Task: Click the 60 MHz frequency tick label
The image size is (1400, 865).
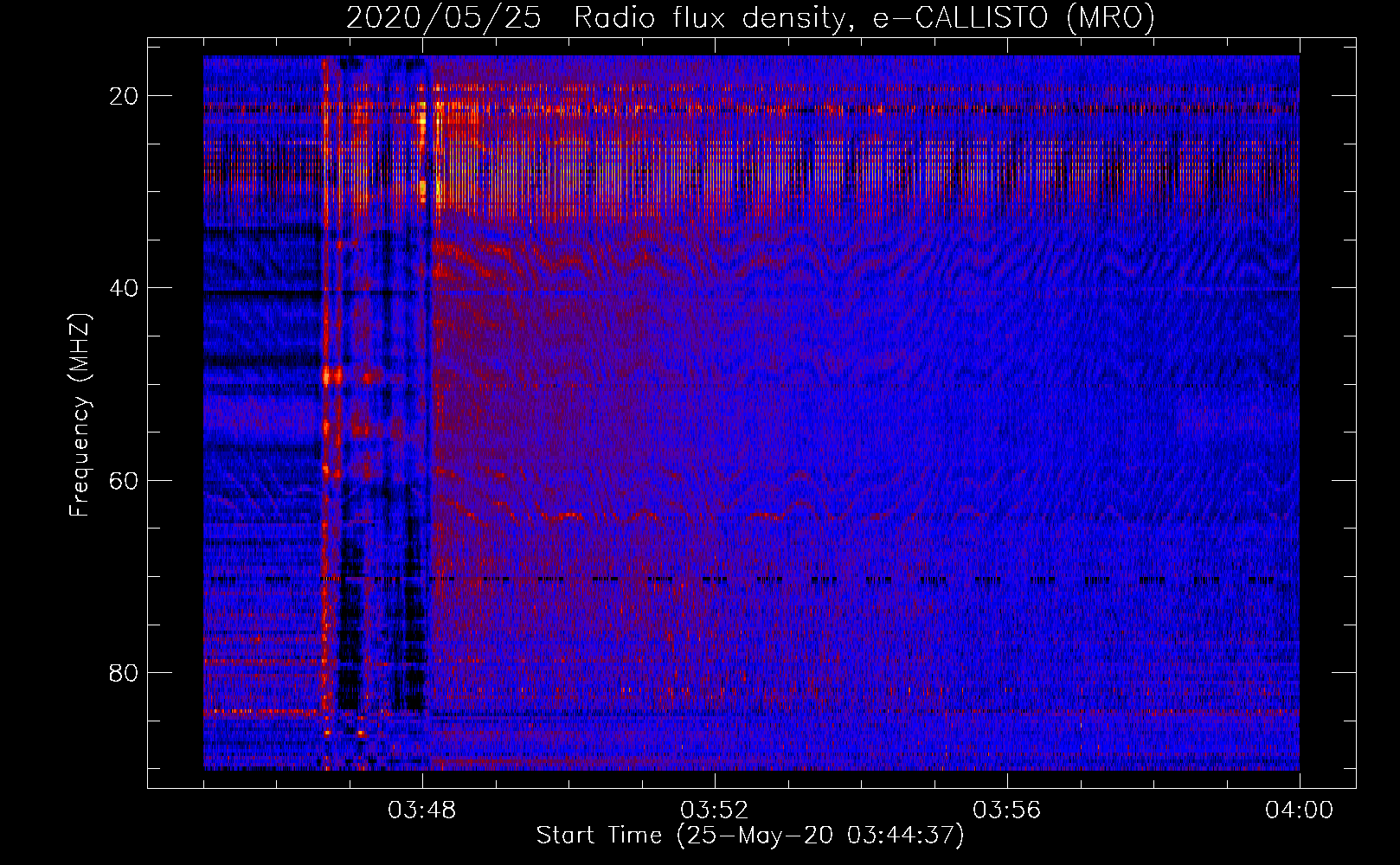Action: coord(125,480)
